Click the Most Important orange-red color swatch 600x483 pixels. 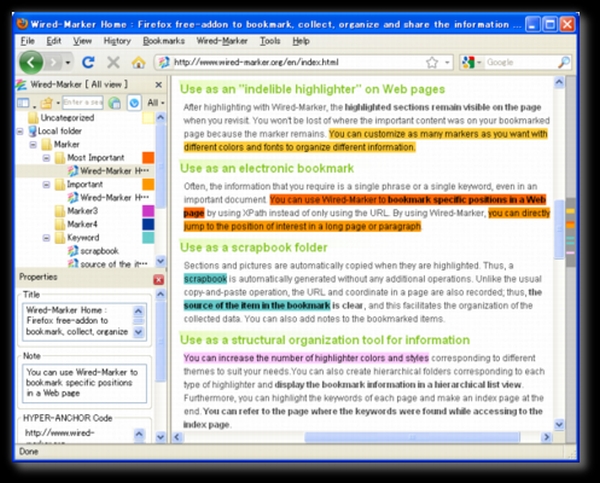(148, 158)
